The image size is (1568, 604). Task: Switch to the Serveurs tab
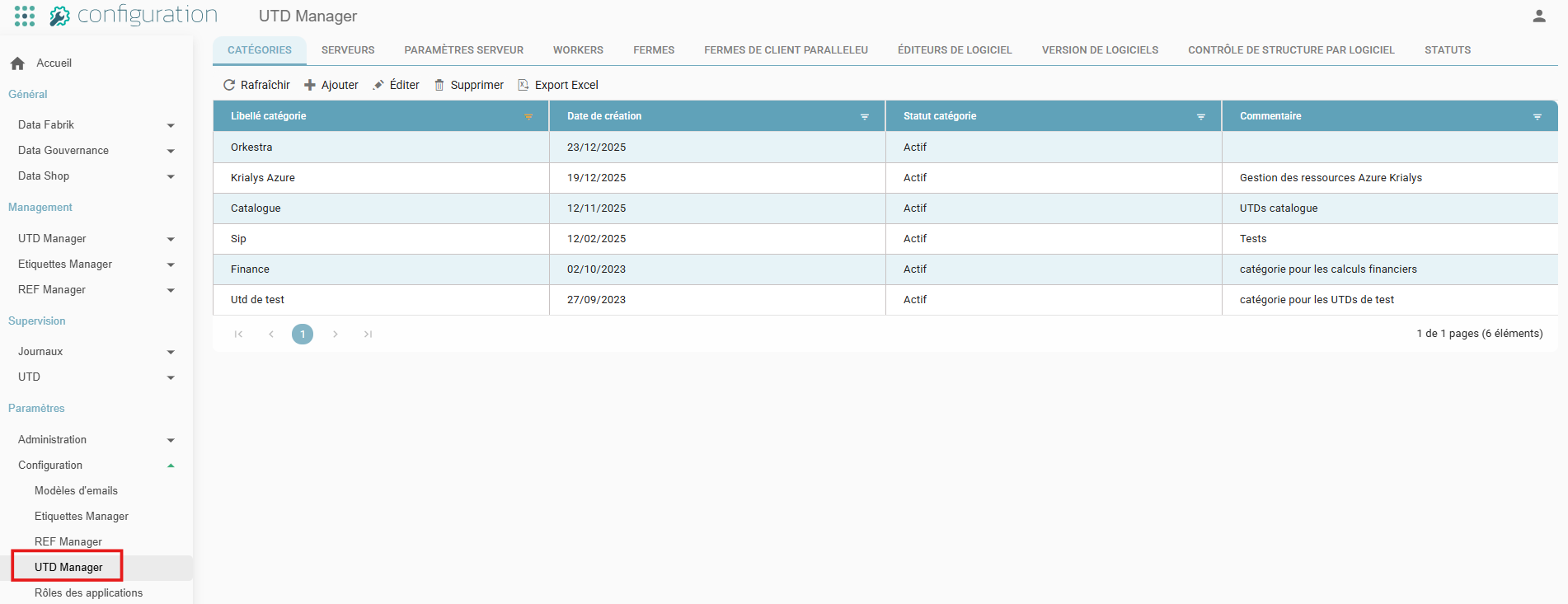(x=348, y=50)
